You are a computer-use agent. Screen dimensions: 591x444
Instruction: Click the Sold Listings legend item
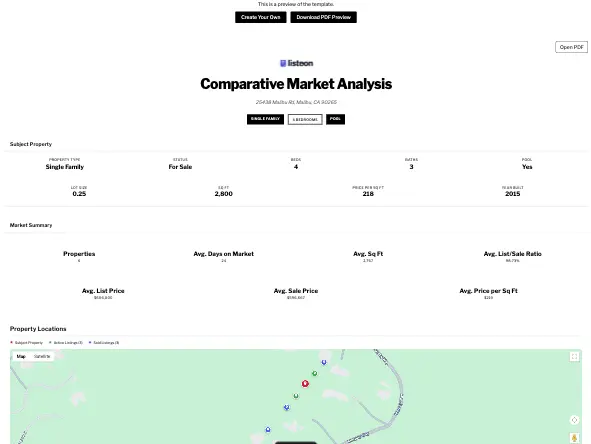104,343
